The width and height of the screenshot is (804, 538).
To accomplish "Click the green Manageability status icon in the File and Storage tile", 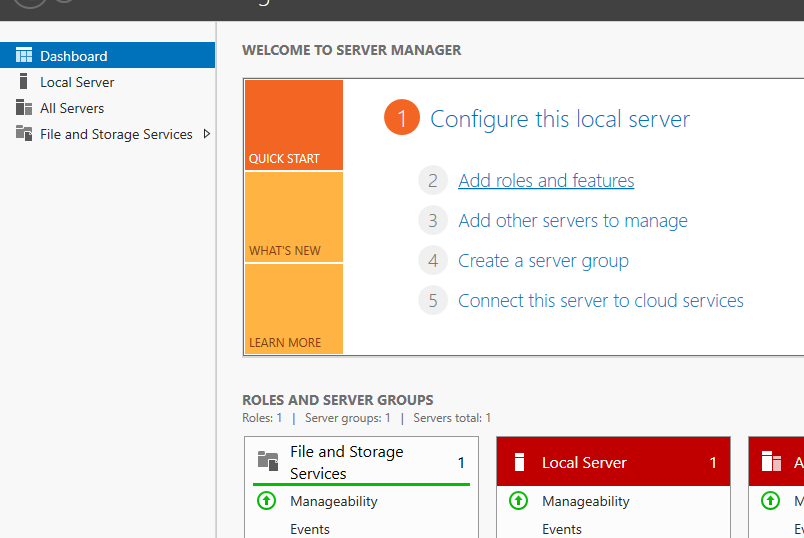I will point(266,501).
